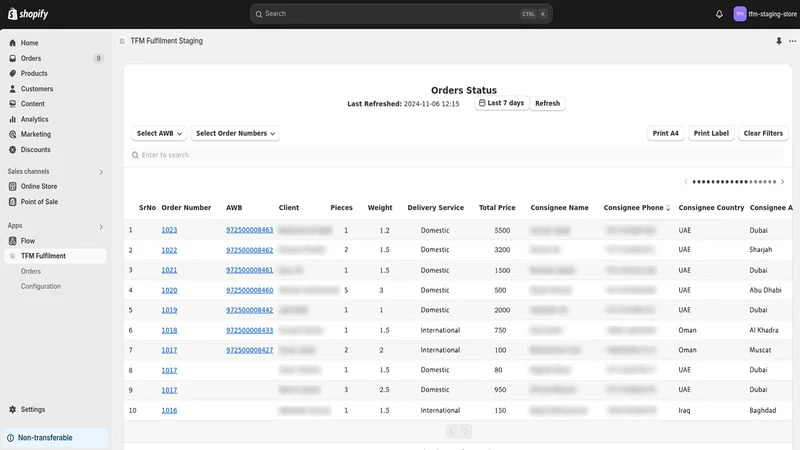The height and width of the screenshot is (450, 800).
Task: Click Baghdad cell in row 10
Action: tap(763, 410)
